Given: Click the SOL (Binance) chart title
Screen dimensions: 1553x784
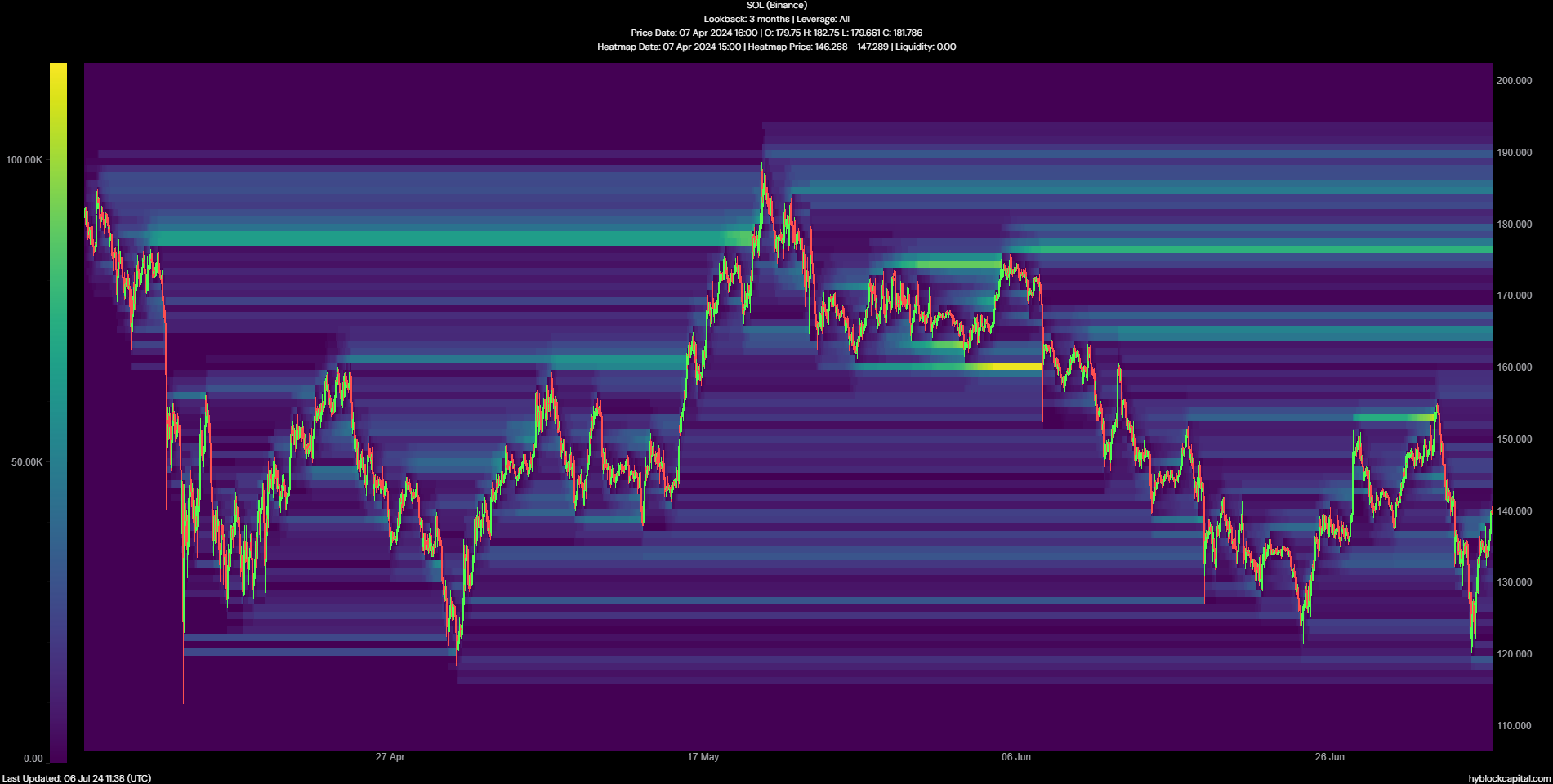Looking at the screenshot, I should click(776, 6).
